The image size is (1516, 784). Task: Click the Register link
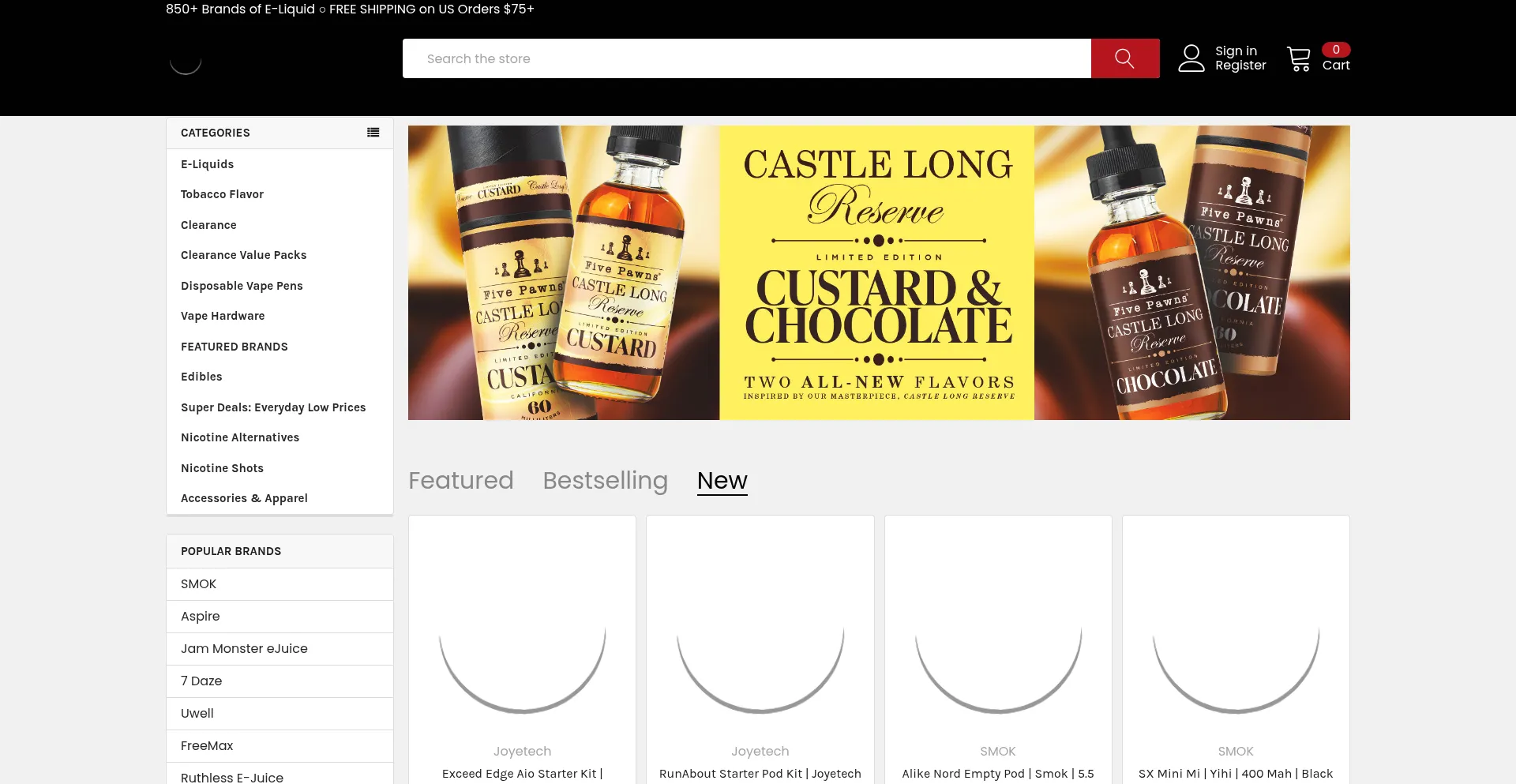(x=1240, y=66)
